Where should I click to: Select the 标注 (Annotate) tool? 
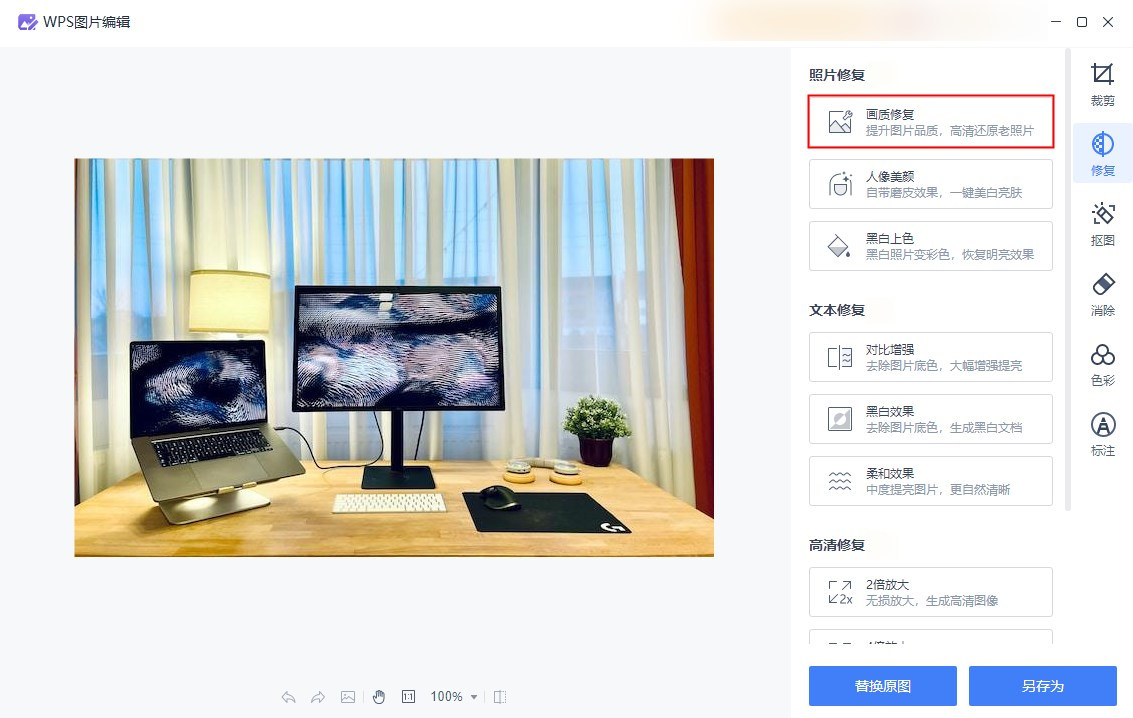tap(1102, 435)
